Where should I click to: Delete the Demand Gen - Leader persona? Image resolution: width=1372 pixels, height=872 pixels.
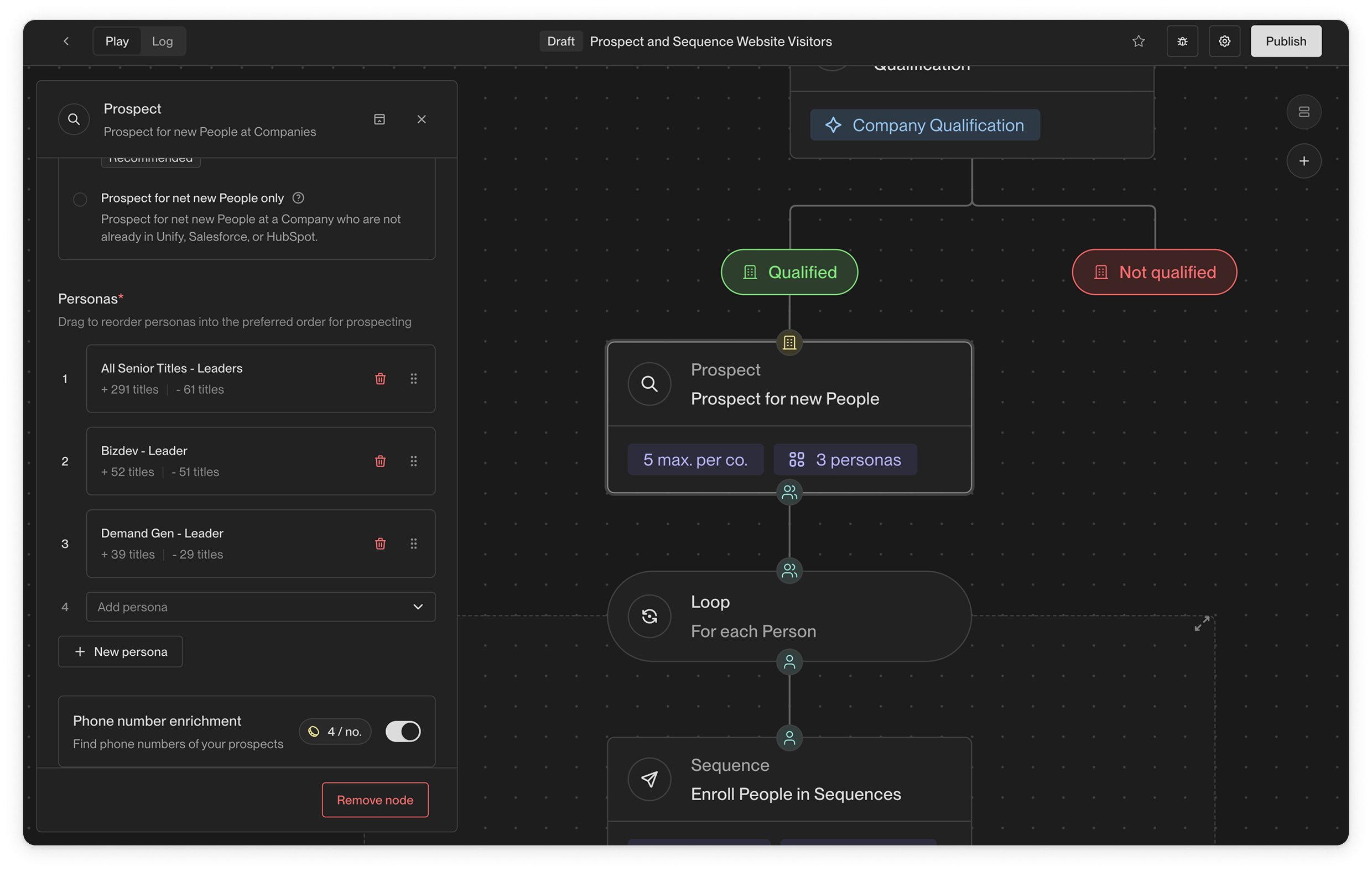coord(381,544)
